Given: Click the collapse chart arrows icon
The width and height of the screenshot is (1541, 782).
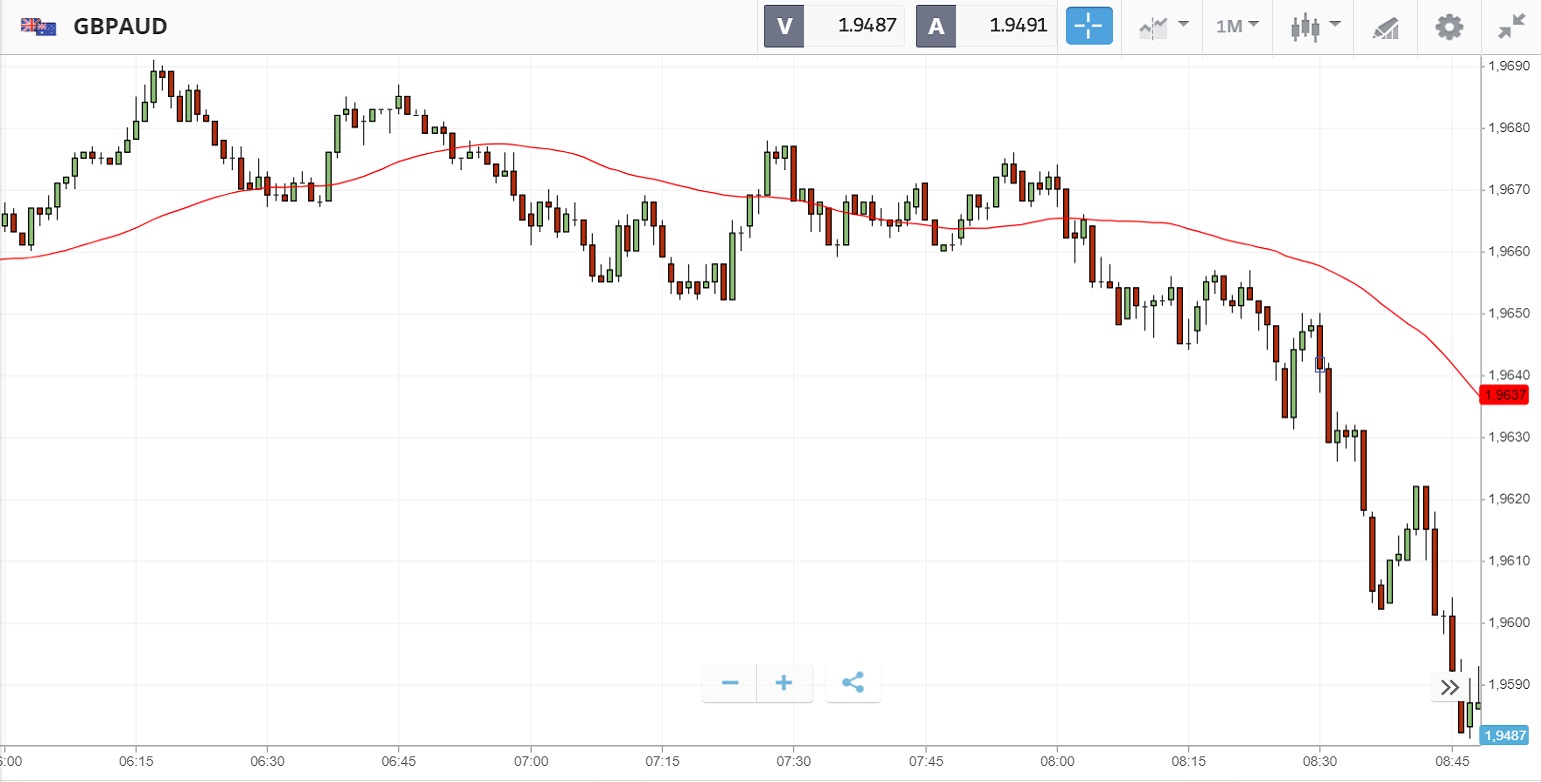Looking at the screenshot, I should pyautogui.click(x=1511, y=26).
